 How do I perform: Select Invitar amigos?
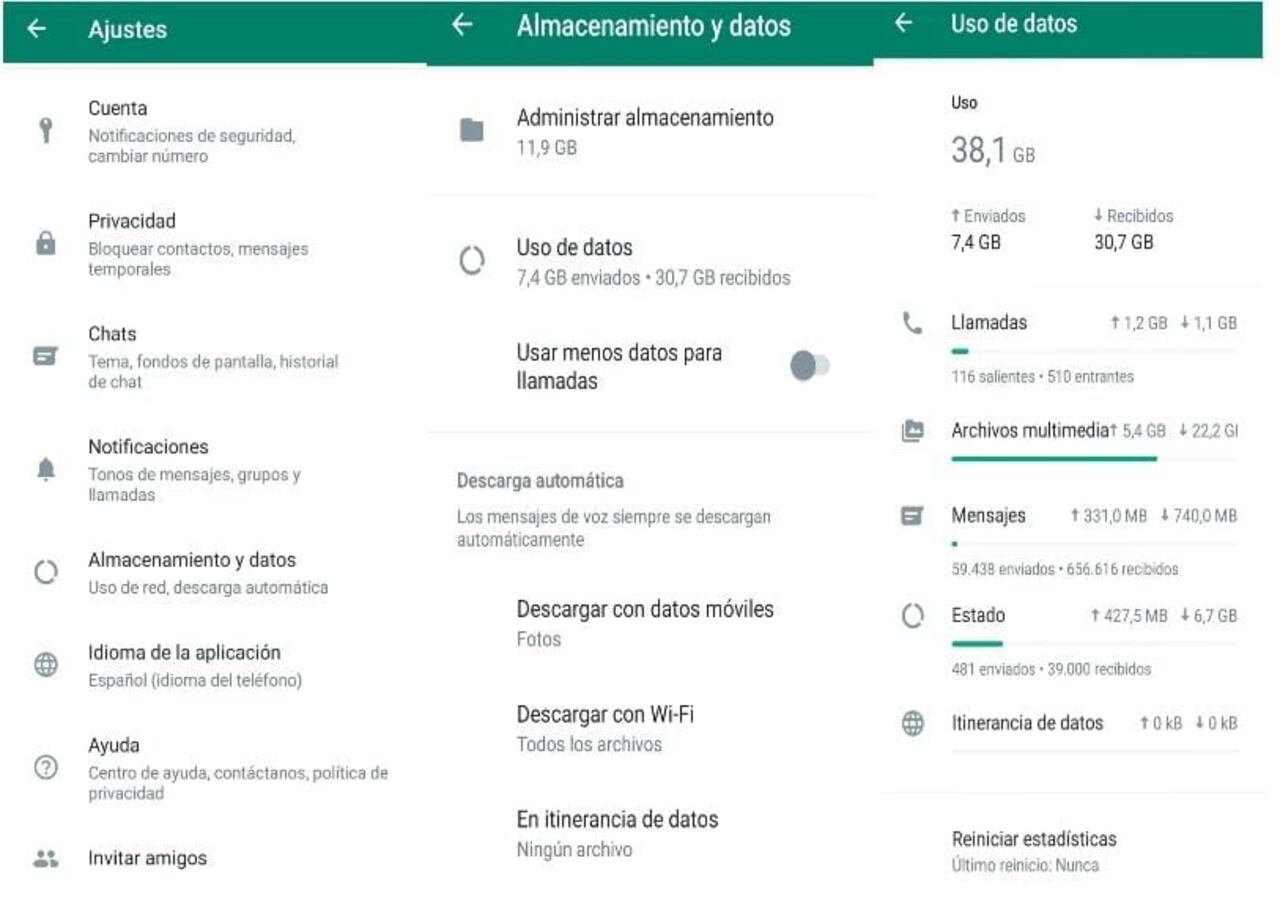coord(146,857)
